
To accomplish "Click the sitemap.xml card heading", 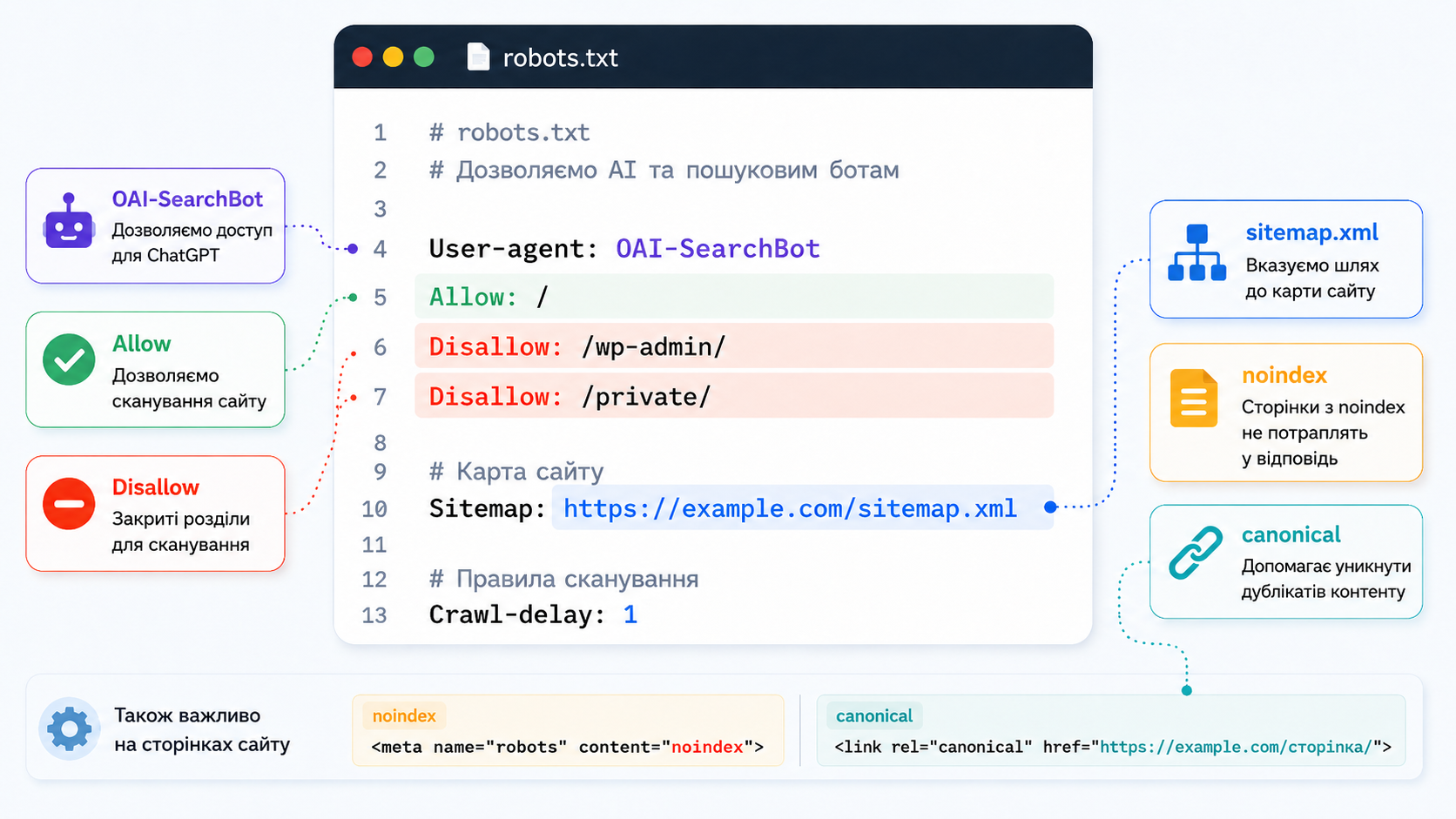I will tap(1311, 232).
